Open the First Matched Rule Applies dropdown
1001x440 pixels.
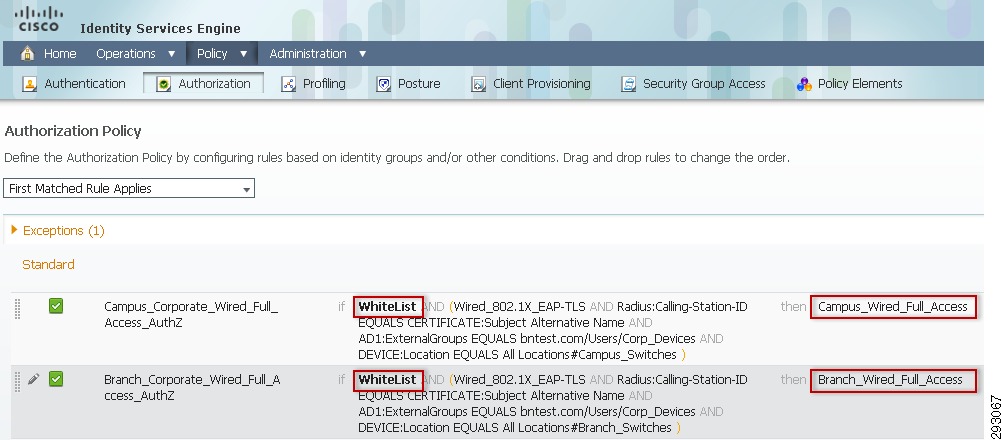click(x=128, y=188)
